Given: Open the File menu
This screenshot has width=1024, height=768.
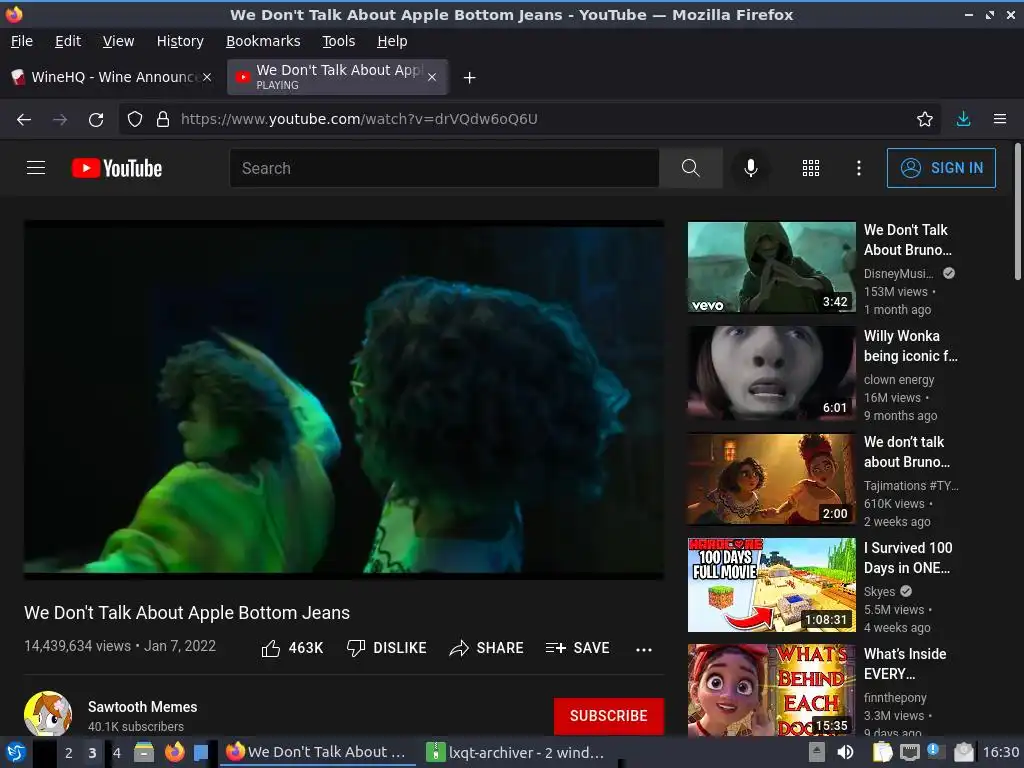Looking at the screenshot, I should point(22,41).
